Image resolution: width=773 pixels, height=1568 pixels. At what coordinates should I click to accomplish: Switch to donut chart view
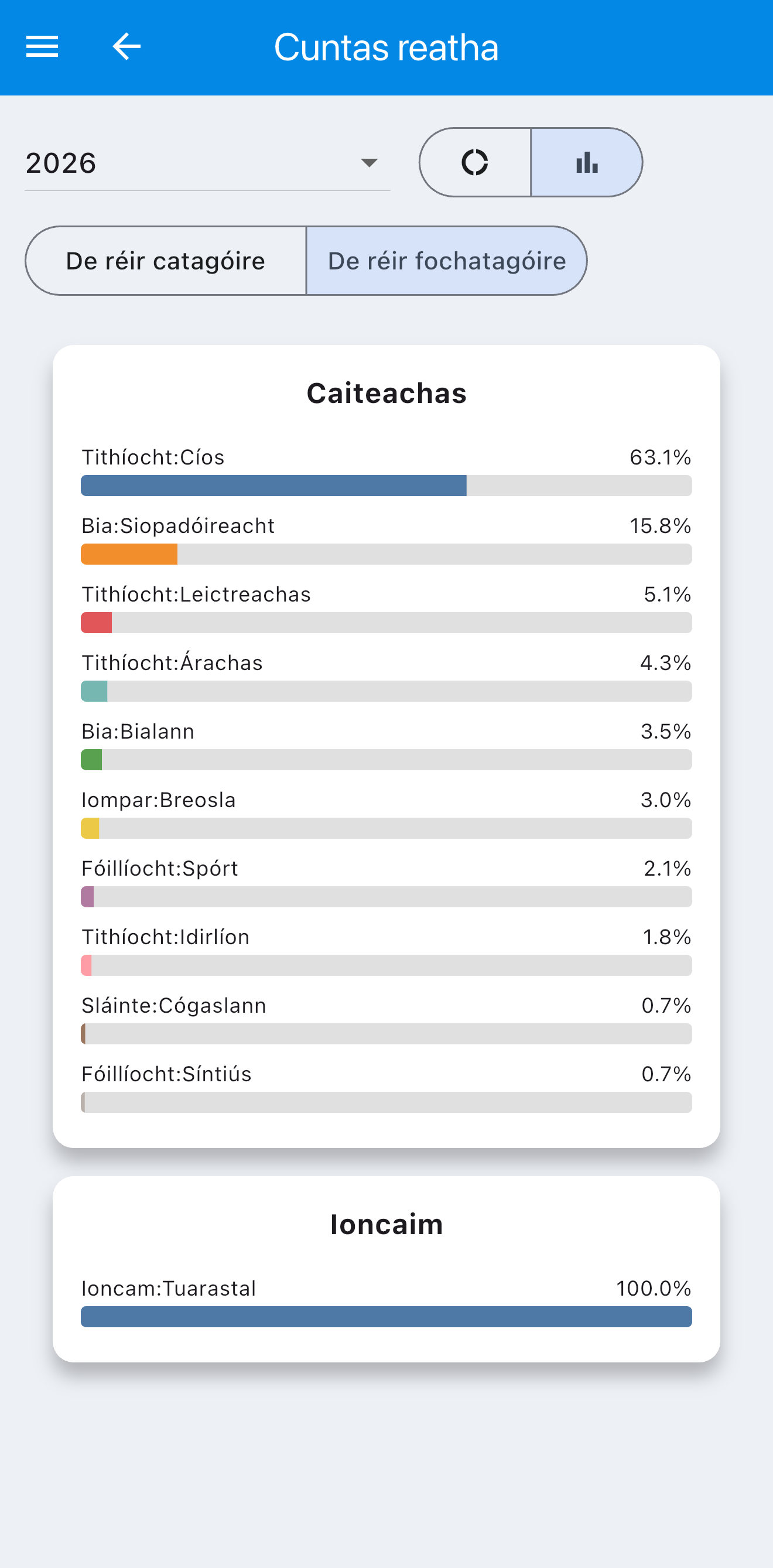475,162
